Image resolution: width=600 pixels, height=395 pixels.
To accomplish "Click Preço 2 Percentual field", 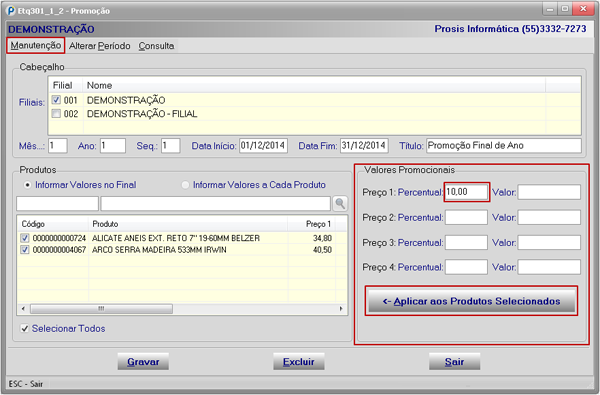I will [466, 217].
